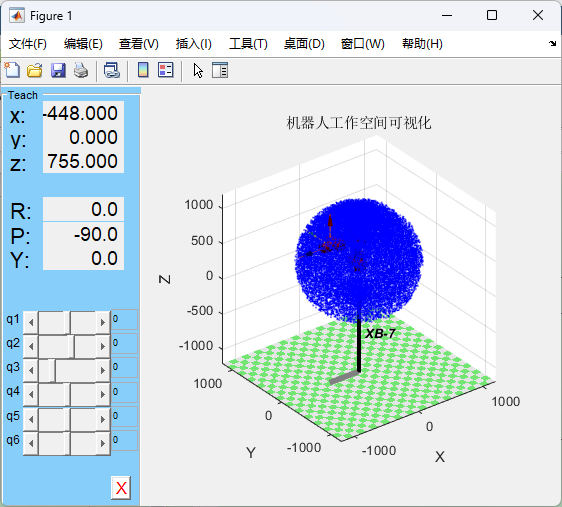Viewport: 562px width, 507px height.
Task: Click the X axis label
Action: click(x=440, y=457)
